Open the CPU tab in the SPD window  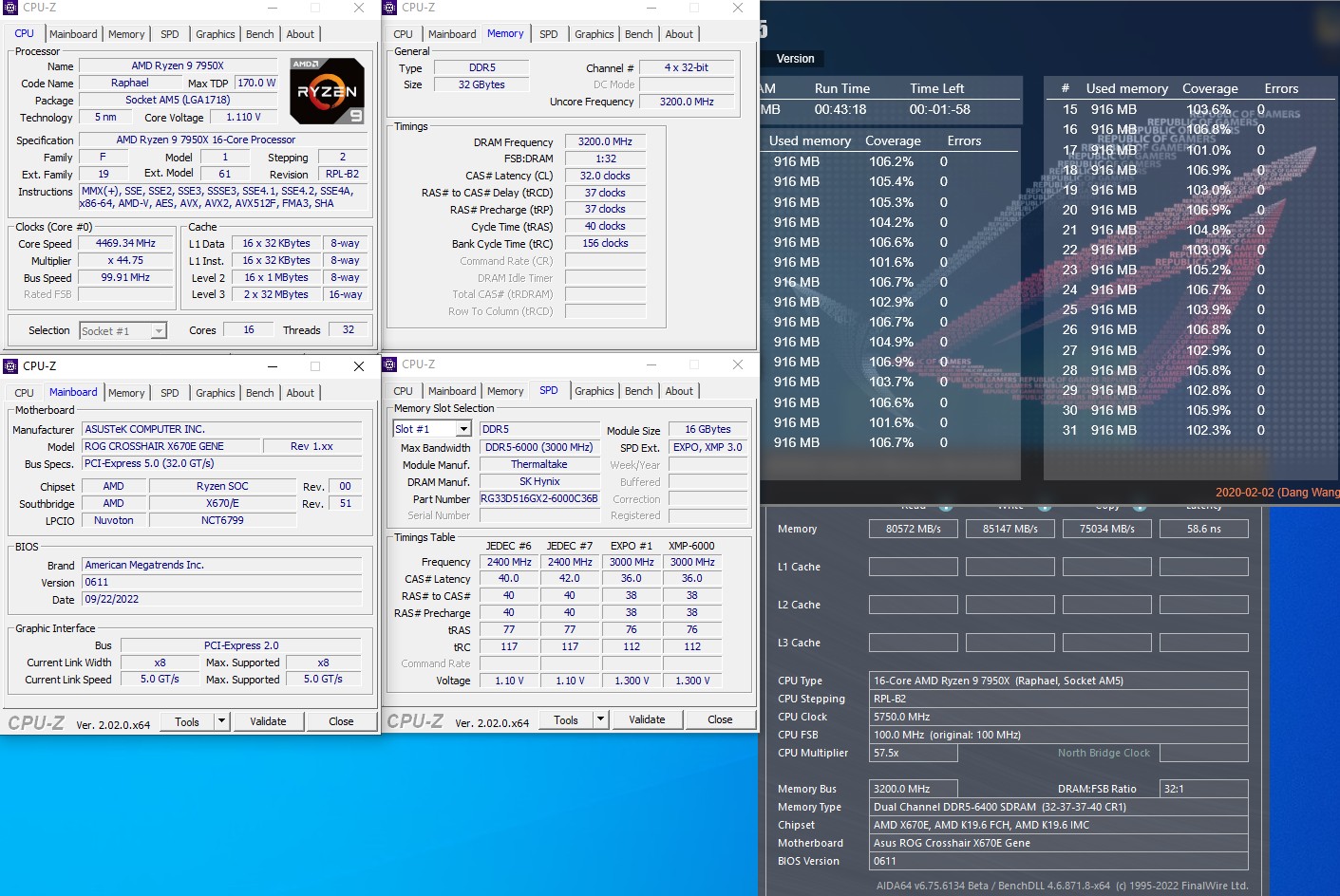point(404,391)
